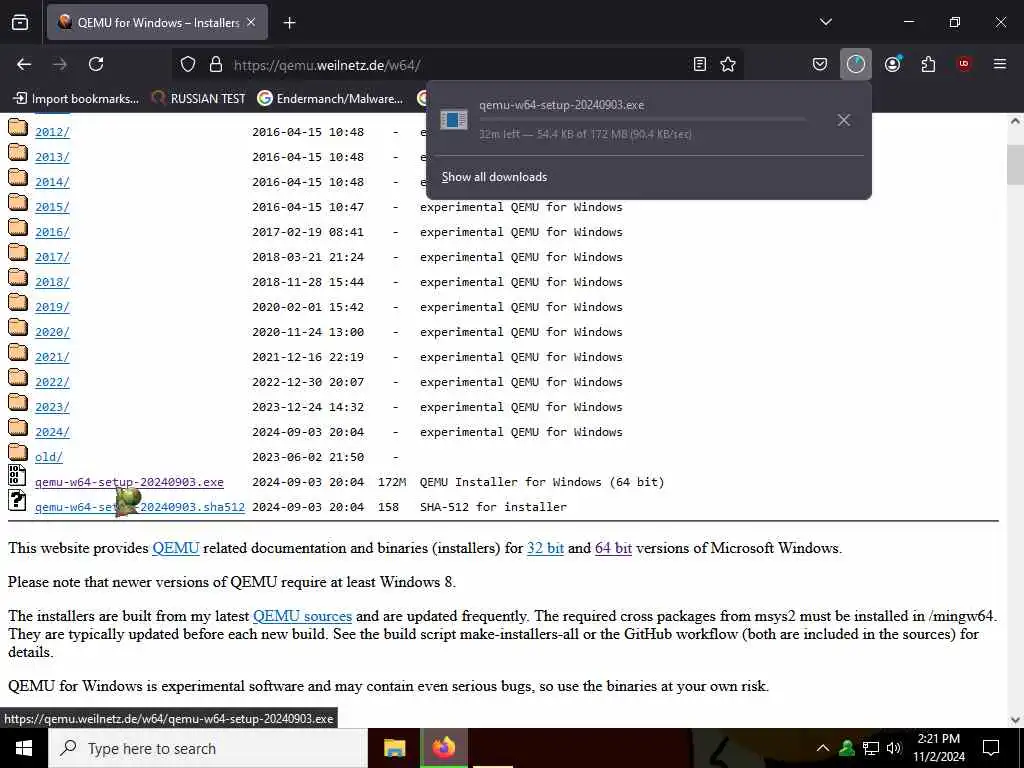Open RUSSIAN TEST bookmark
The height and width of the screenshot is (768, 1024).
[x=199, y=99]
